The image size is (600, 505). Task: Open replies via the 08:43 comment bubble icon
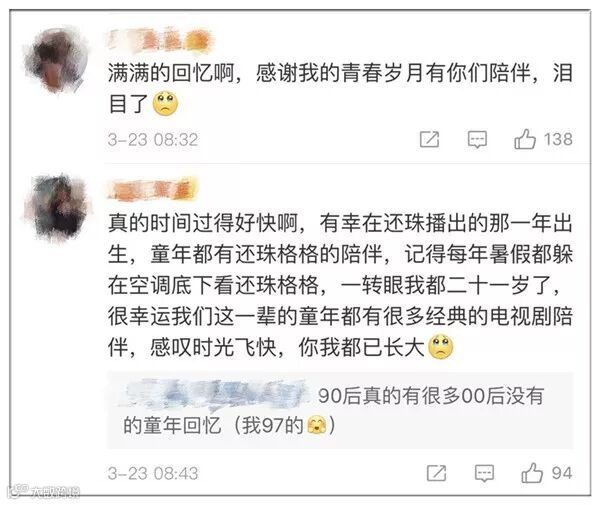tap(484, 474)
